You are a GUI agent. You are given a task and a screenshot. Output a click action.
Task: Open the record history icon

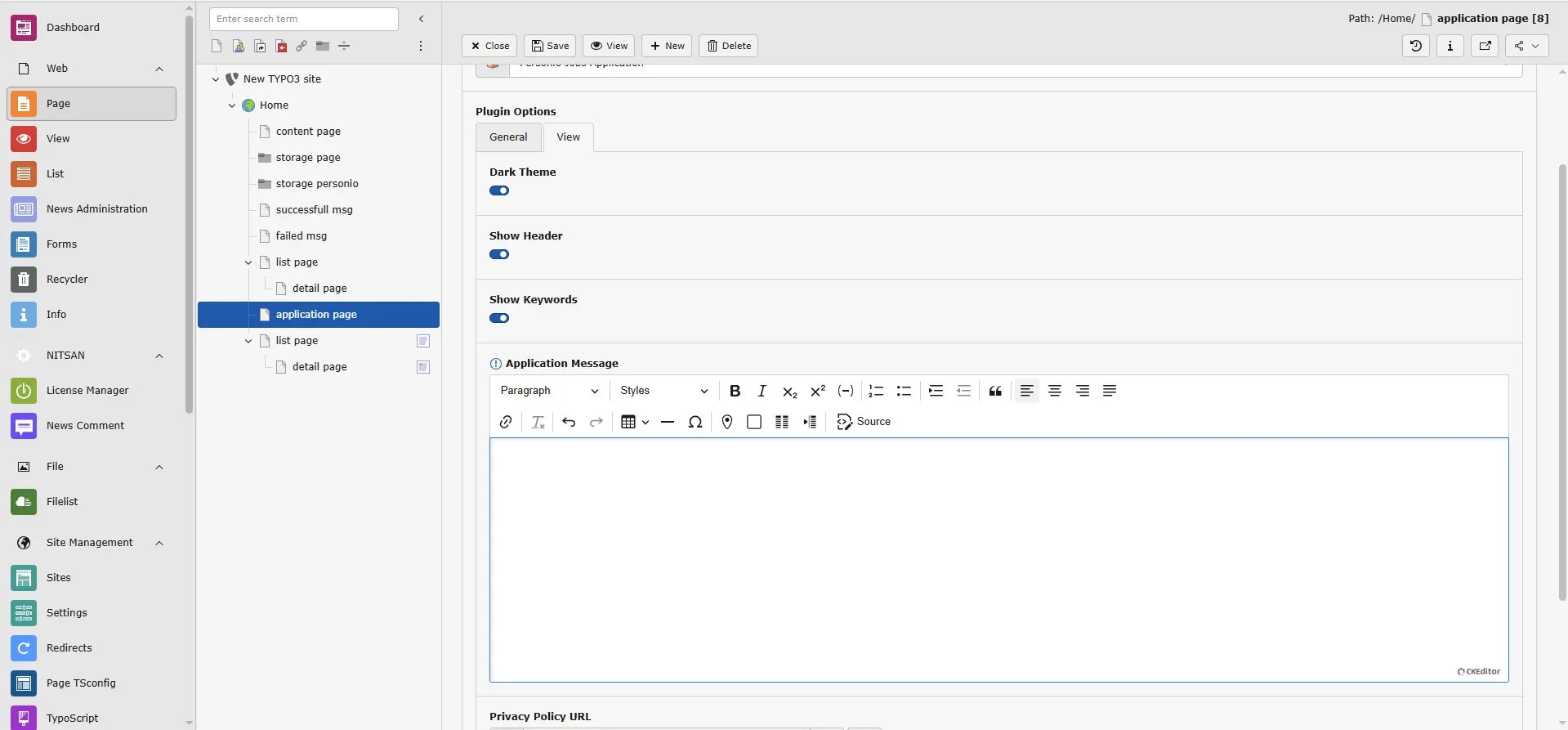point(1416,46)
